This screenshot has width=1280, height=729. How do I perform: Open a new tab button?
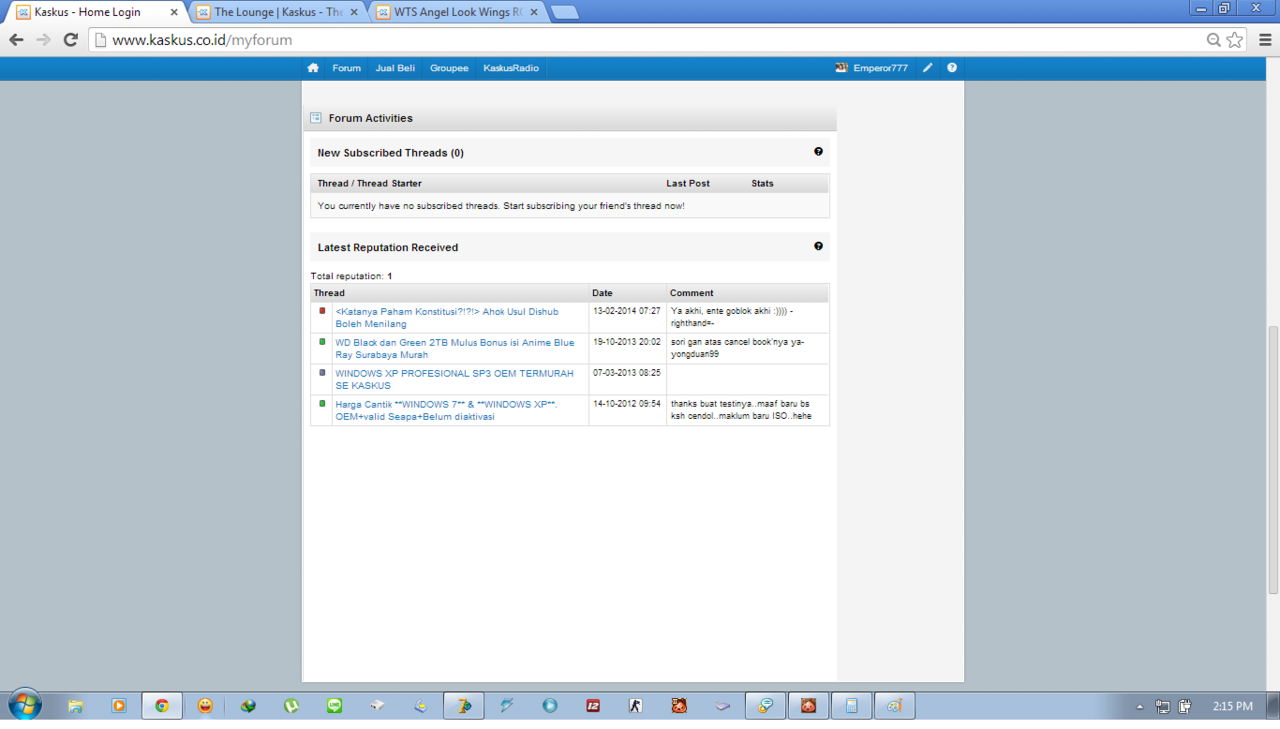click(565, 12)
